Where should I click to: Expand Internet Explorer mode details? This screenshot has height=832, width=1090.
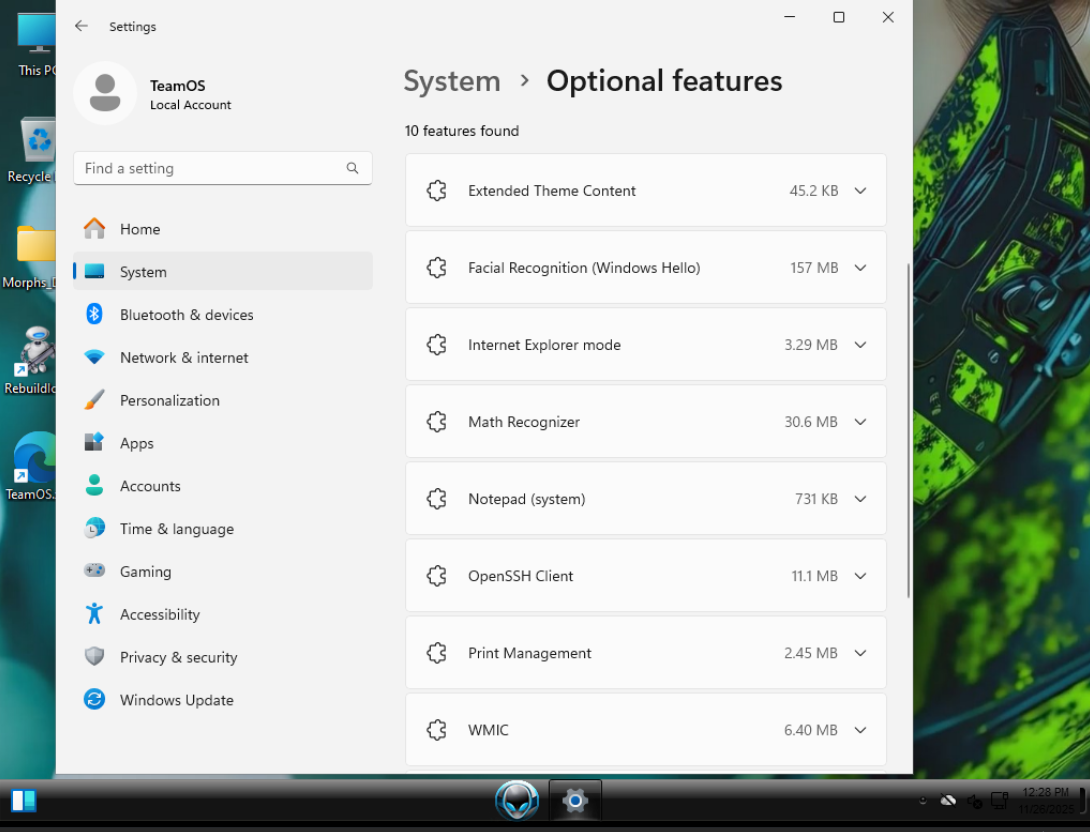point(859,345)
